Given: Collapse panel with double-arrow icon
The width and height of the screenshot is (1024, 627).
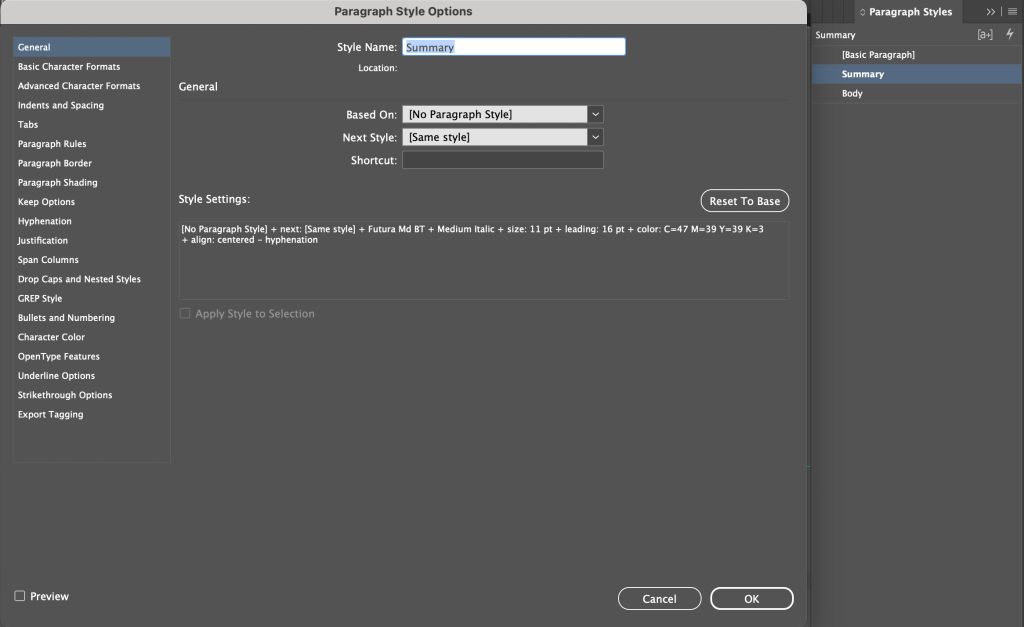Looking at the screenshot, I should pos(991,12).
